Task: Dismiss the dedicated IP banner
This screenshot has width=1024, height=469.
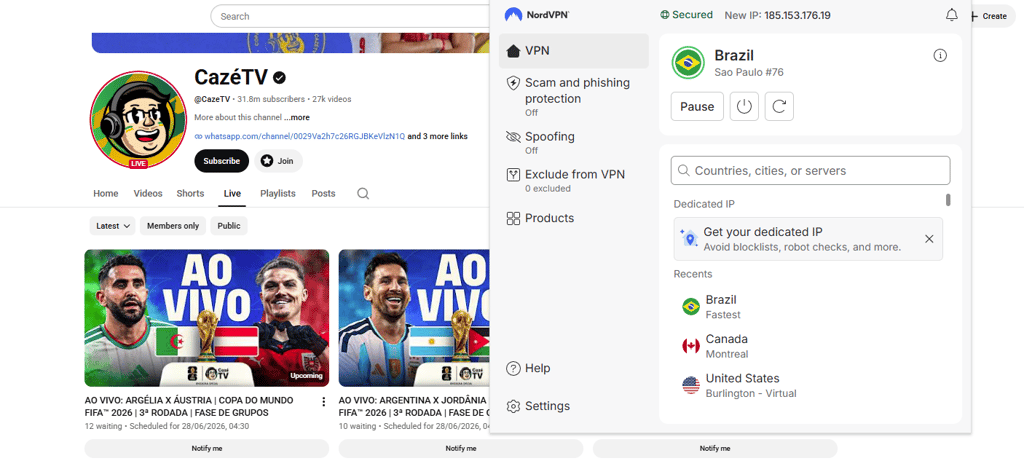Action: click(929, 239)
